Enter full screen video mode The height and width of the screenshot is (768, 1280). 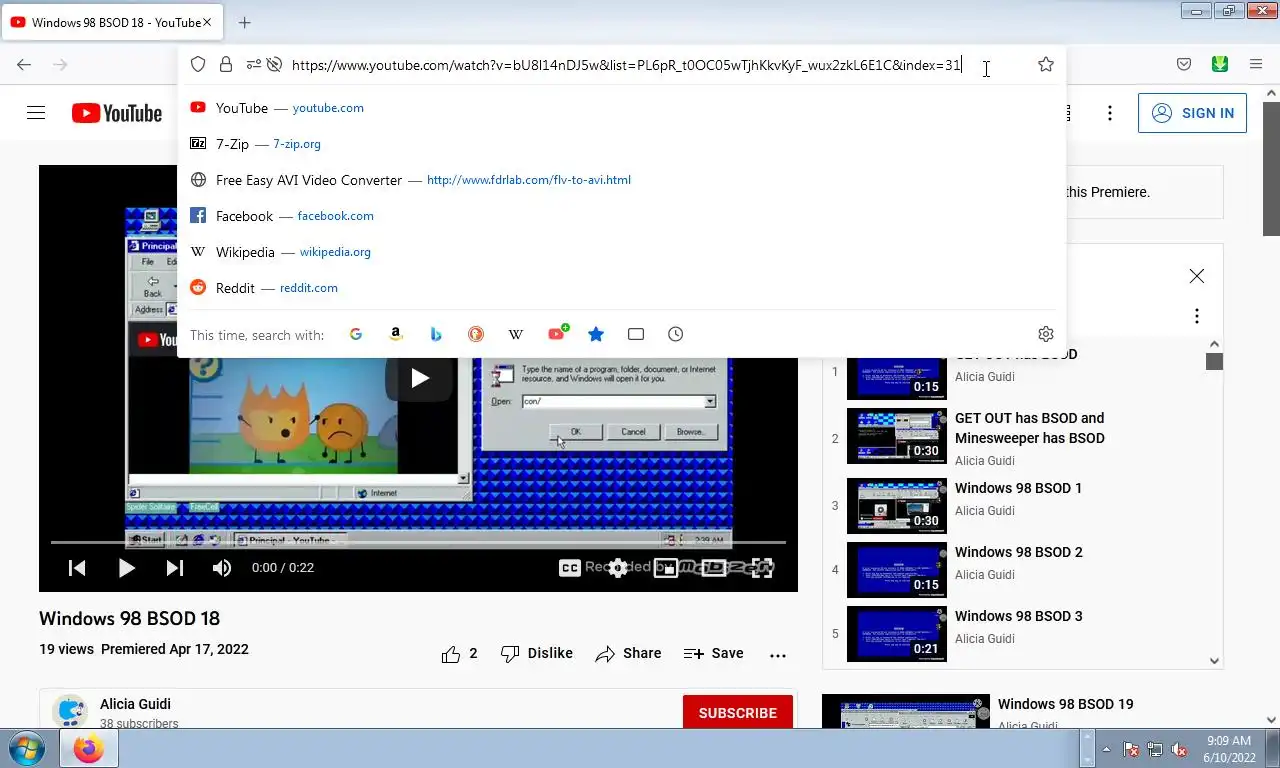click(x=762, y=568)
